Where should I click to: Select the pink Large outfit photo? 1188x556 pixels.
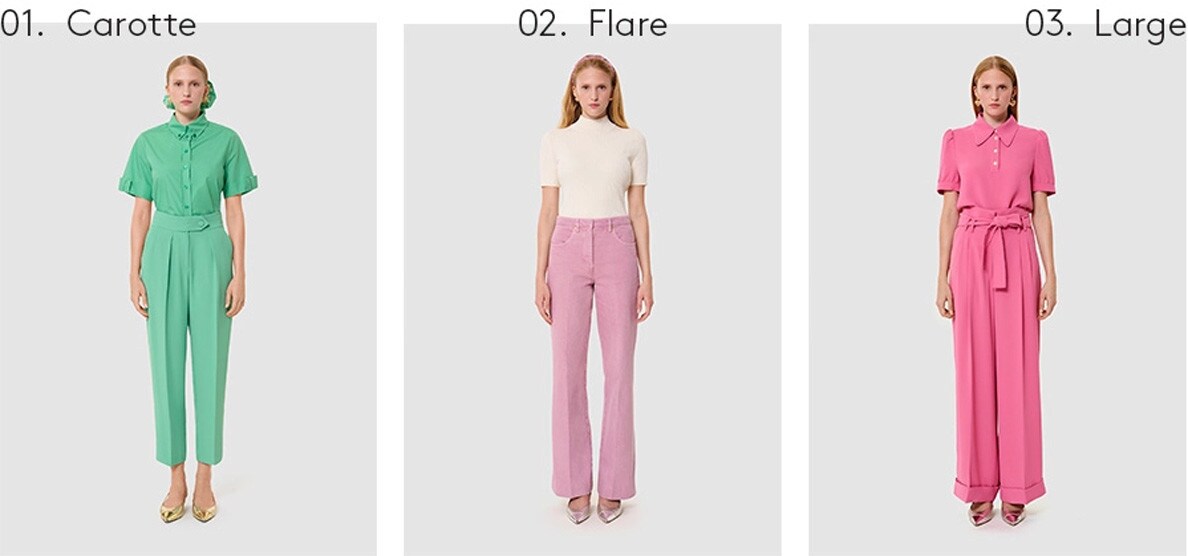(x=998, y=289)
